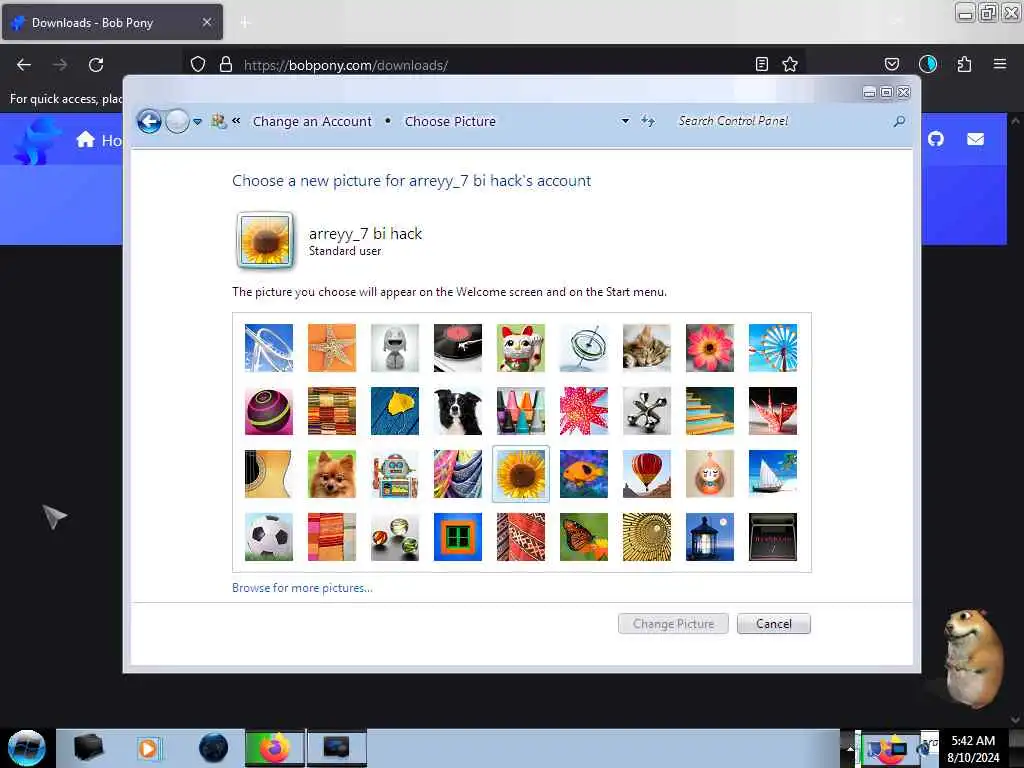Bookmark this page with star icon

pos(790,64)
